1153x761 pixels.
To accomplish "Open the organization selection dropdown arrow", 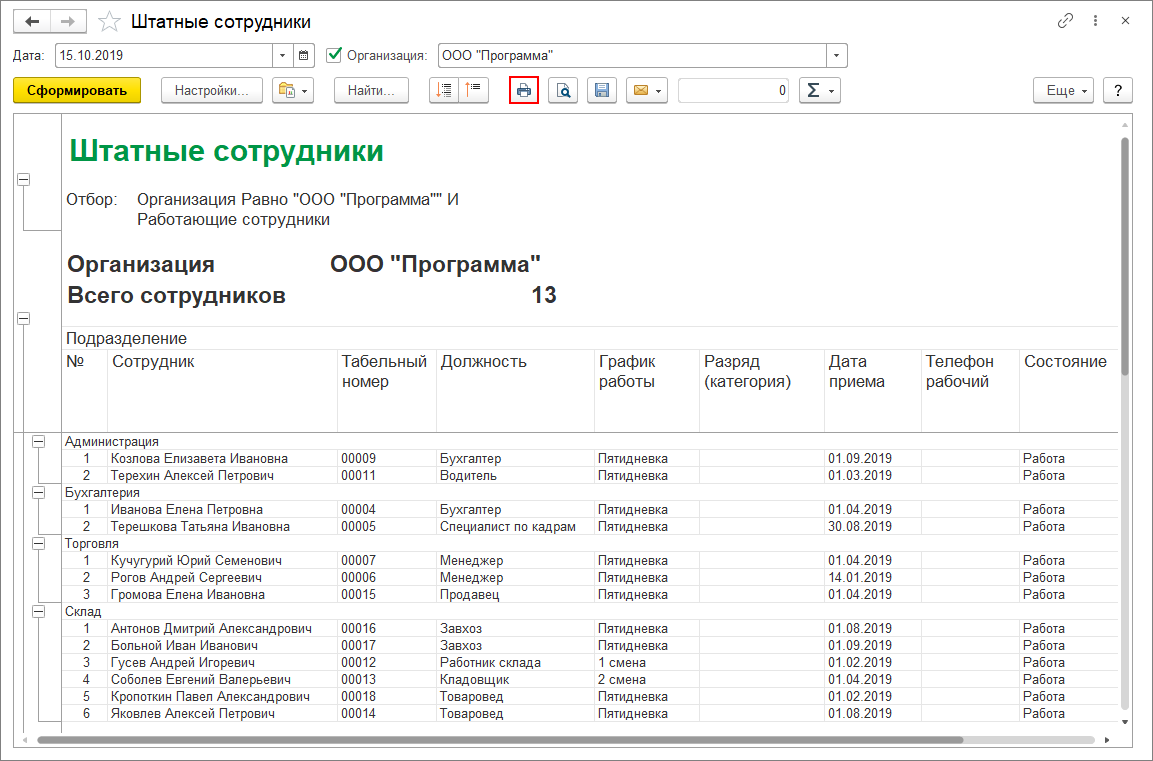I will [x=837, y=55].
